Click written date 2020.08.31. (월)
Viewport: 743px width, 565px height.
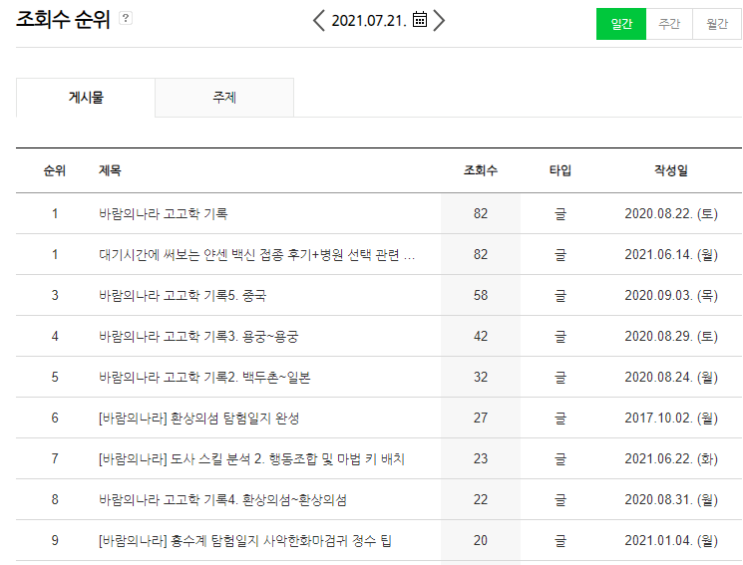[x=671, y=499]
